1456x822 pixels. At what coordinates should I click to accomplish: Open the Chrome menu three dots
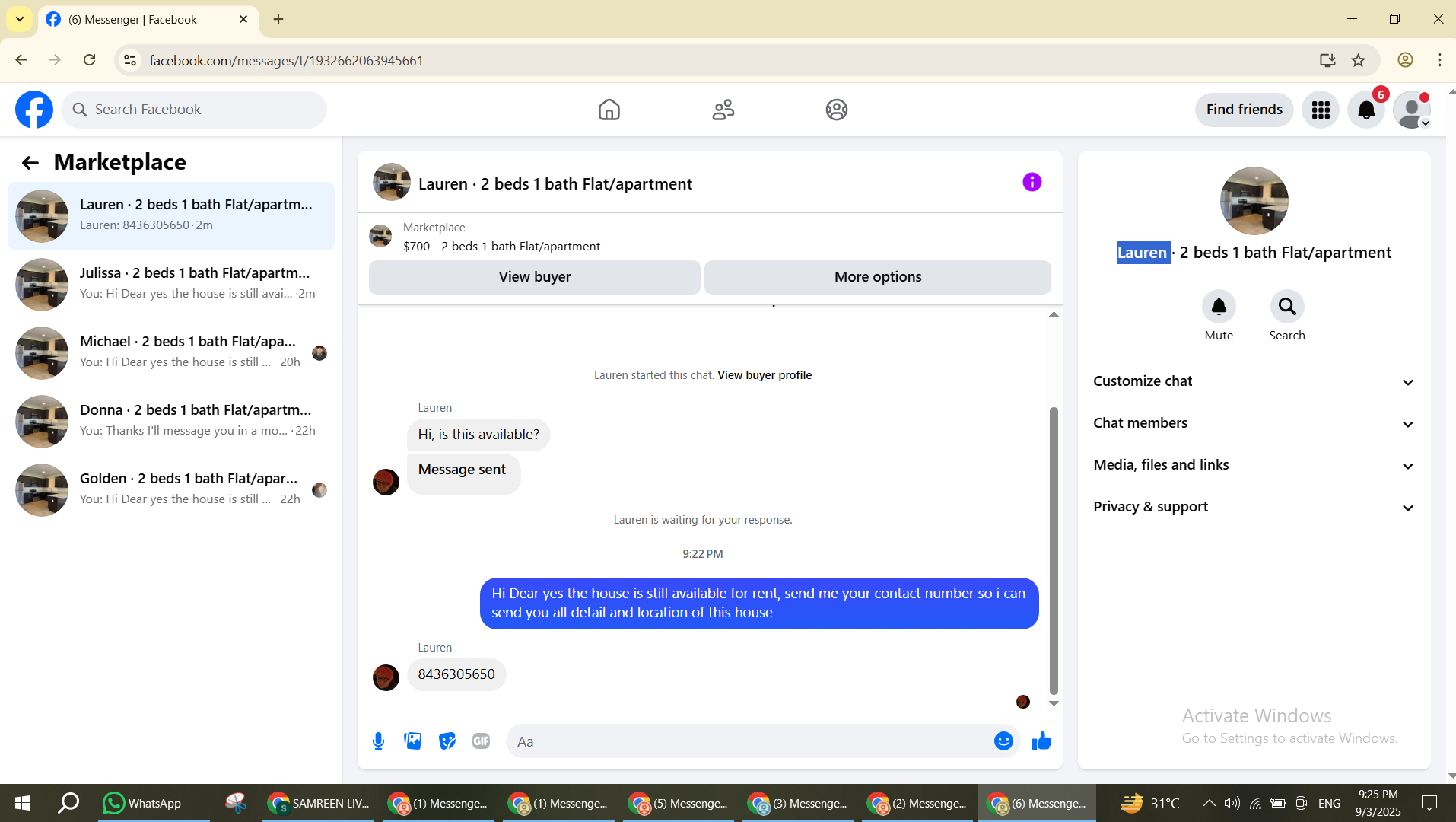point(1439,60)
